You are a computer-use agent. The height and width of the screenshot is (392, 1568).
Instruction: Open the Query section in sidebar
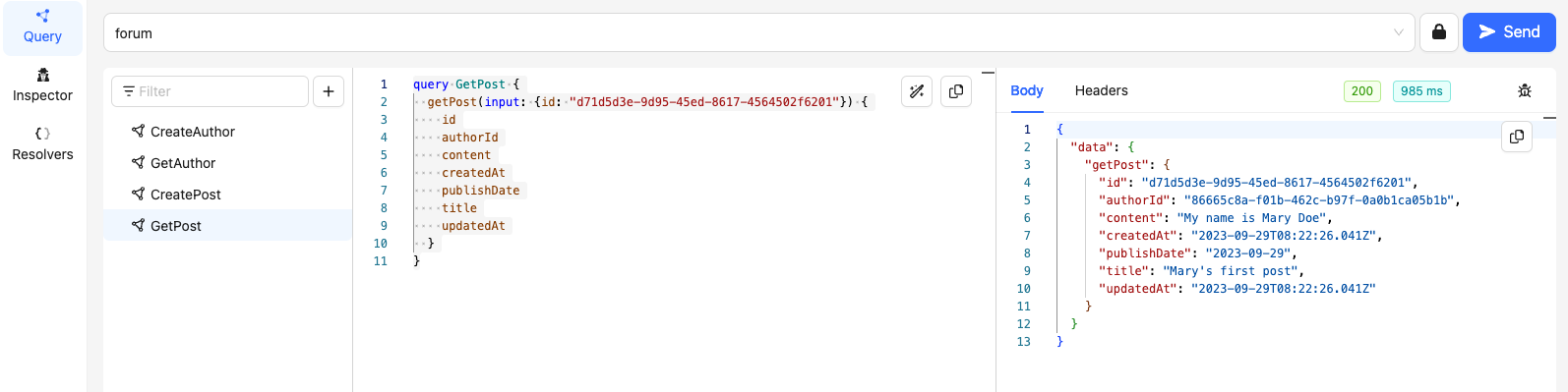point(42,28)
